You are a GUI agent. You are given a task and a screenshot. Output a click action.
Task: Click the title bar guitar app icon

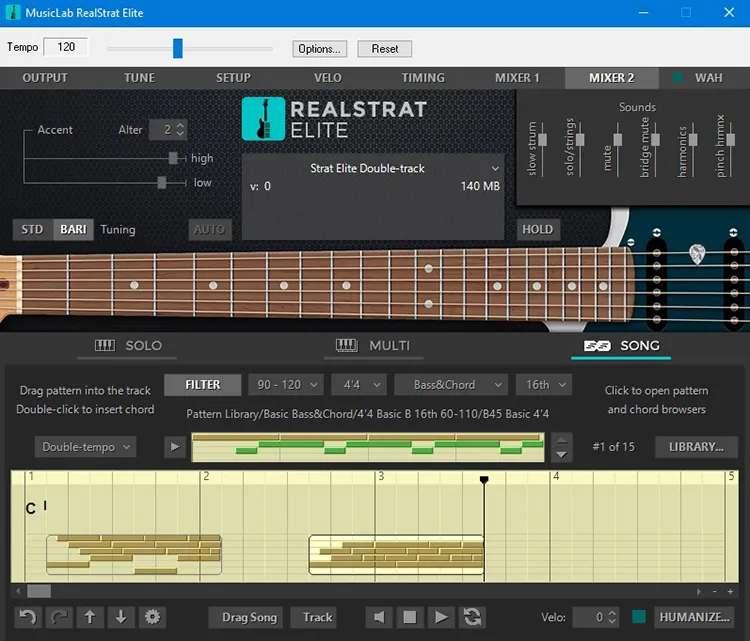point(13,12)
